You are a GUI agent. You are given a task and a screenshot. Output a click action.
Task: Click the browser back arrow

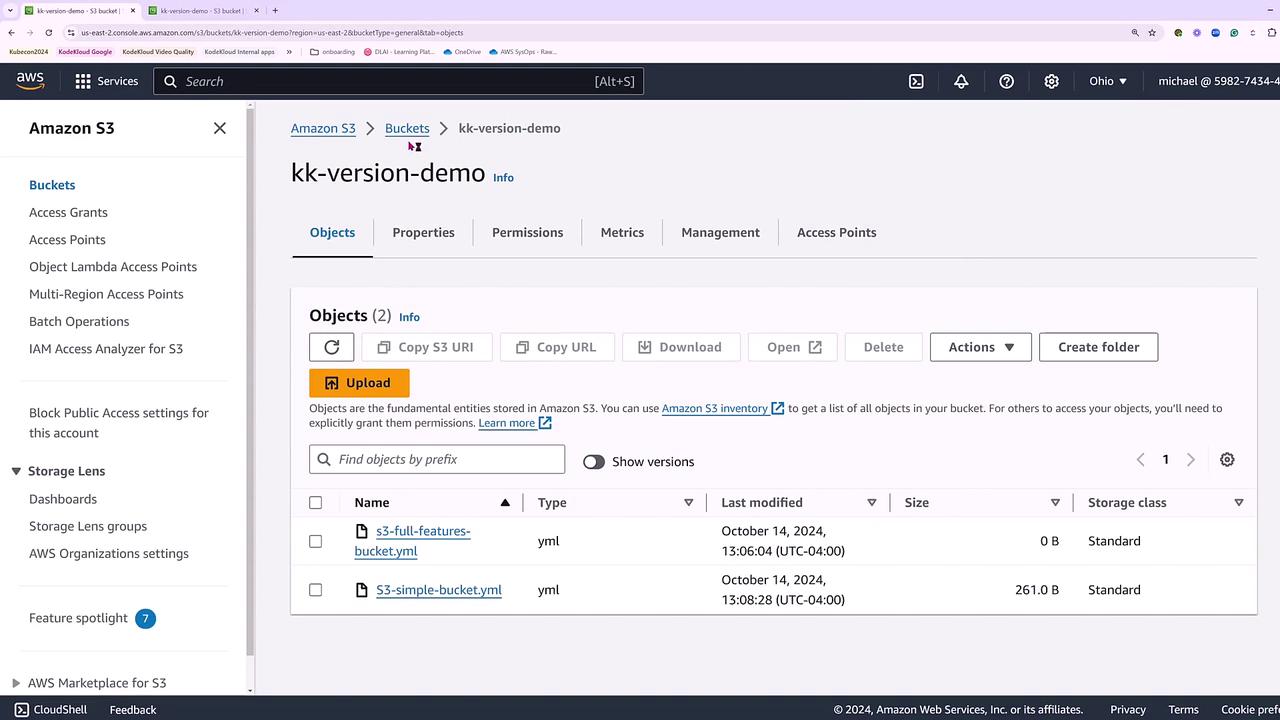(12, 32)
